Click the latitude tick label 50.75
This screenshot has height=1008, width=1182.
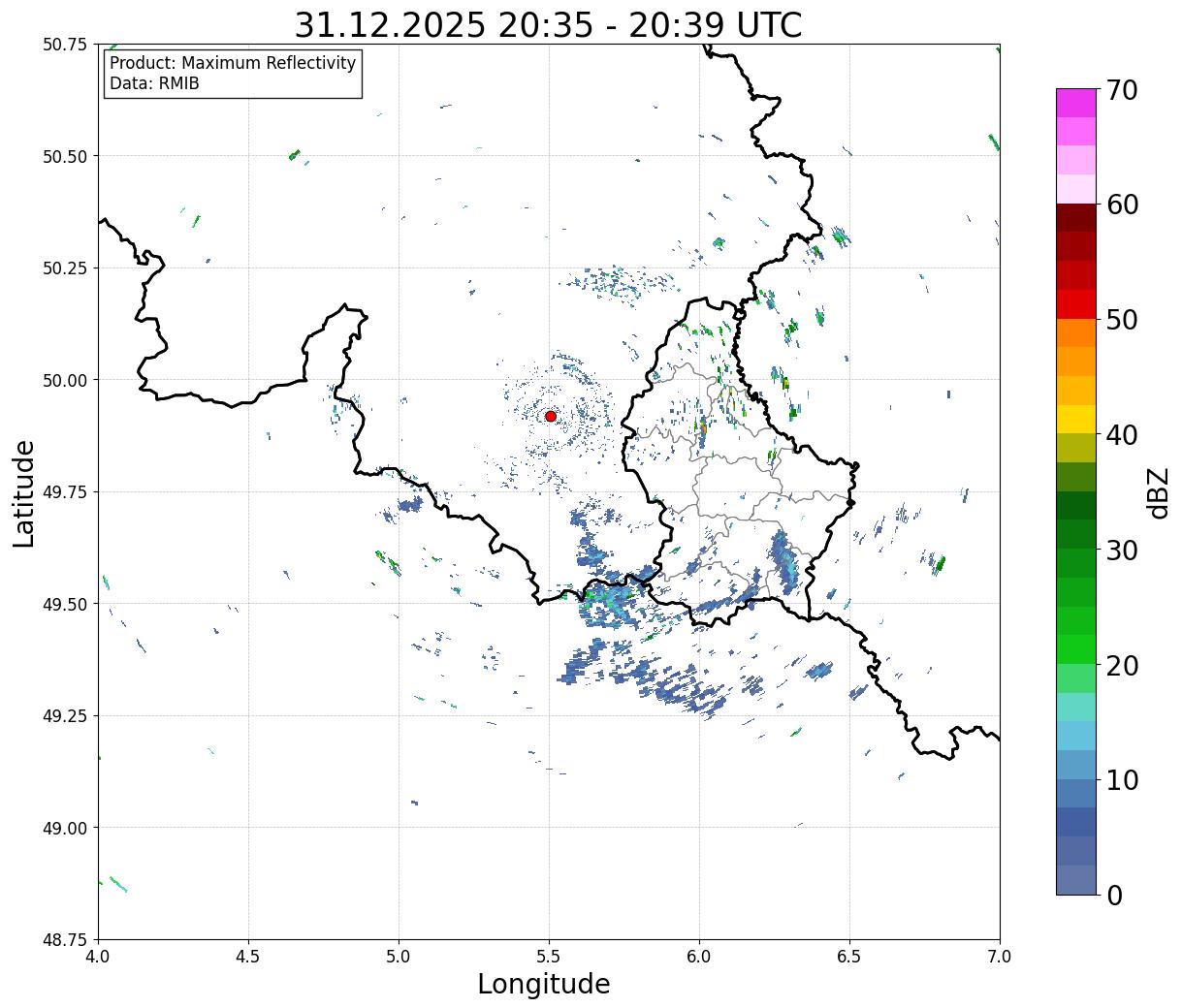tap(65, 45)
